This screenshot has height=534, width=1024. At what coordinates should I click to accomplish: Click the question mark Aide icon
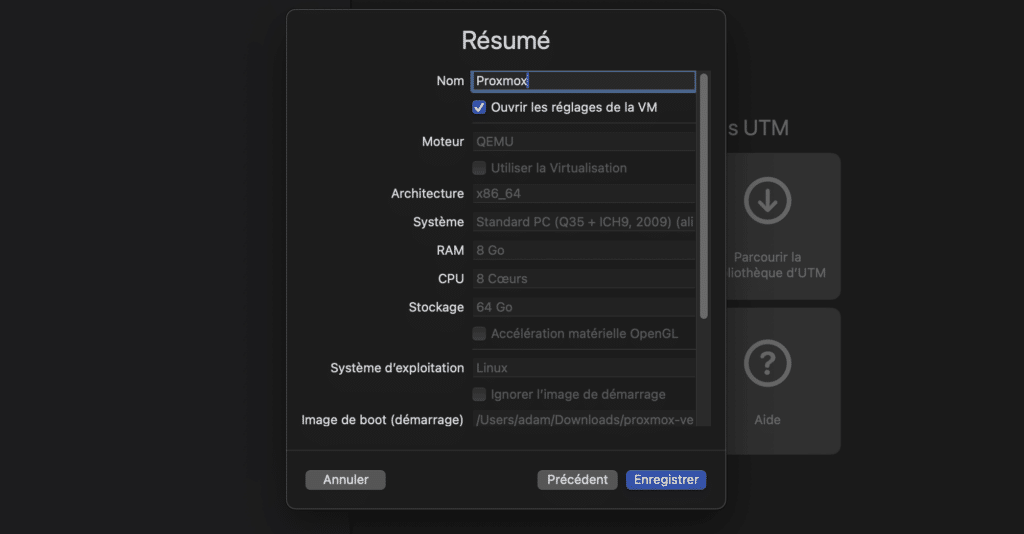coord(767,363)
